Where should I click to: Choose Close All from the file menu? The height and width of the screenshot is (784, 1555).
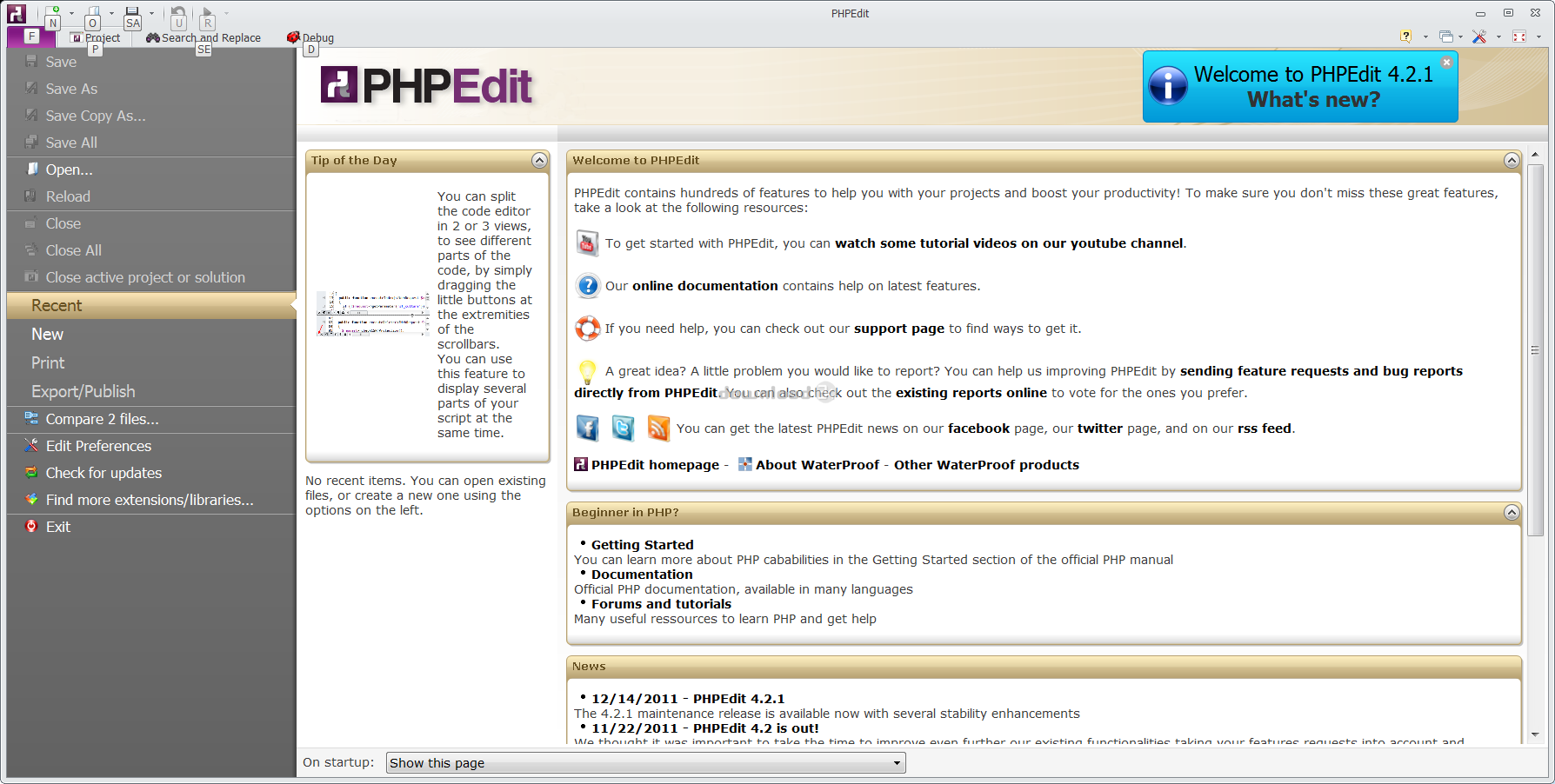pos(151,250)
